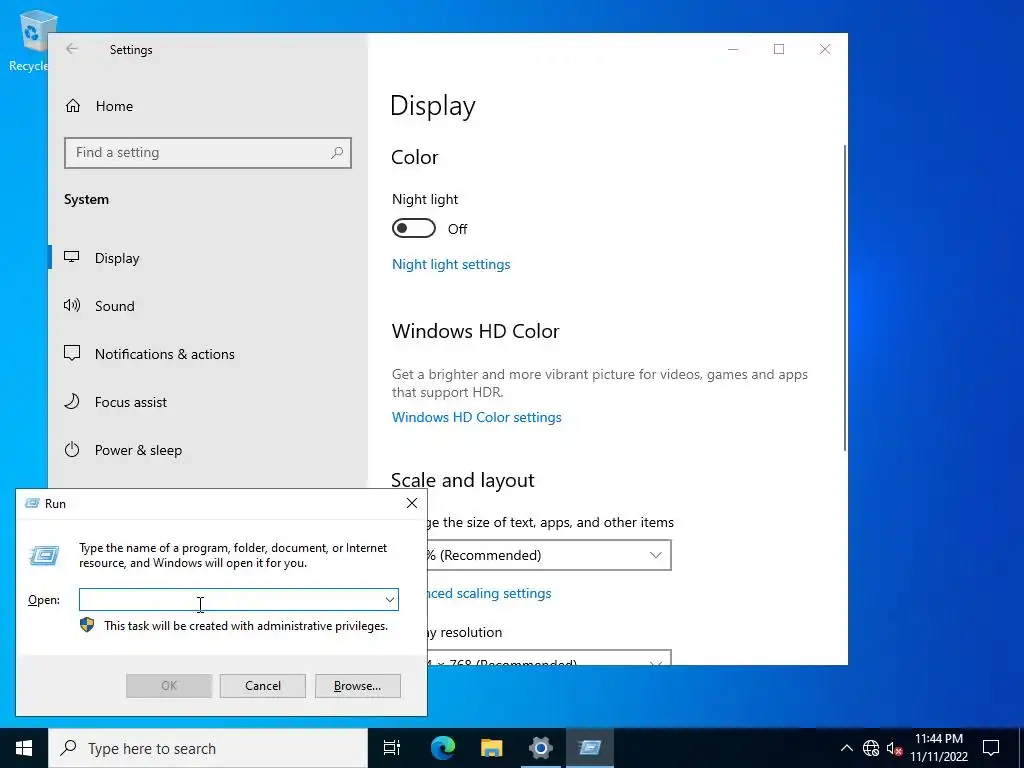Click the Settings gear taskbar icon
Screen dimensions: 1024x768
540,748
